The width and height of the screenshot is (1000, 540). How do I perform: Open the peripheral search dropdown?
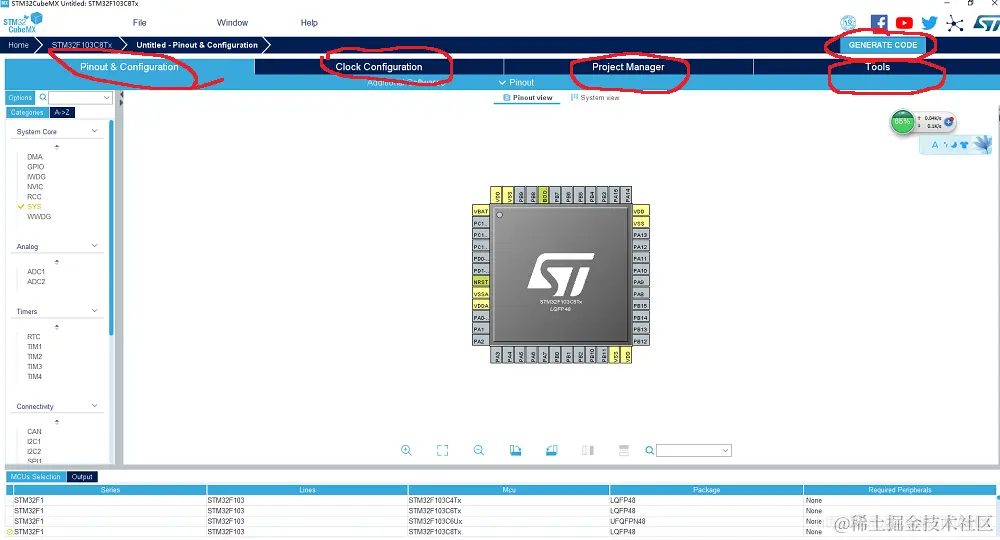click(x=106, y=98)
